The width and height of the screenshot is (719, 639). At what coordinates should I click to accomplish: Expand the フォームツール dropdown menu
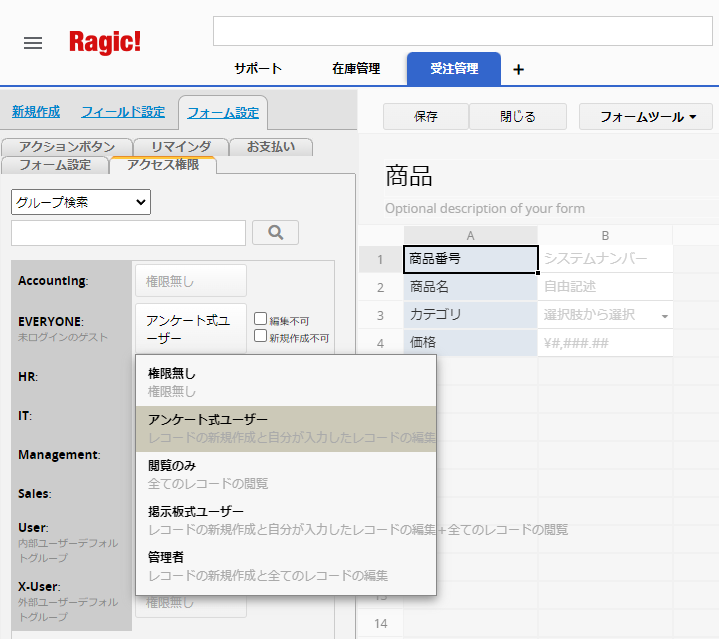point(646,117)
